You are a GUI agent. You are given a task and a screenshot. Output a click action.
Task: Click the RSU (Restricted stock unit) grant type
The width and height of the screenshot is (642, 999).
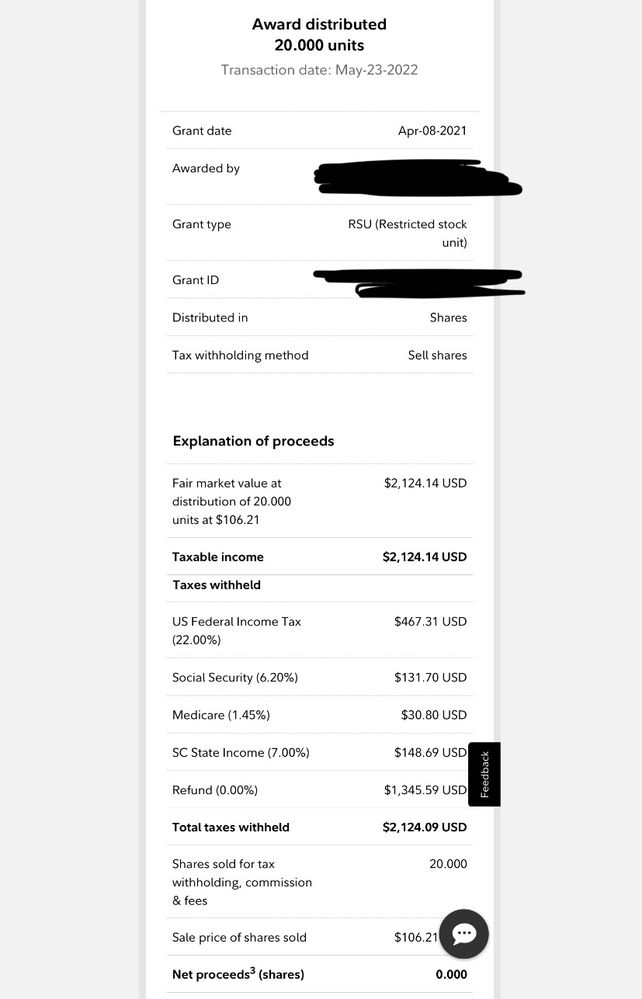coord(407,233)
